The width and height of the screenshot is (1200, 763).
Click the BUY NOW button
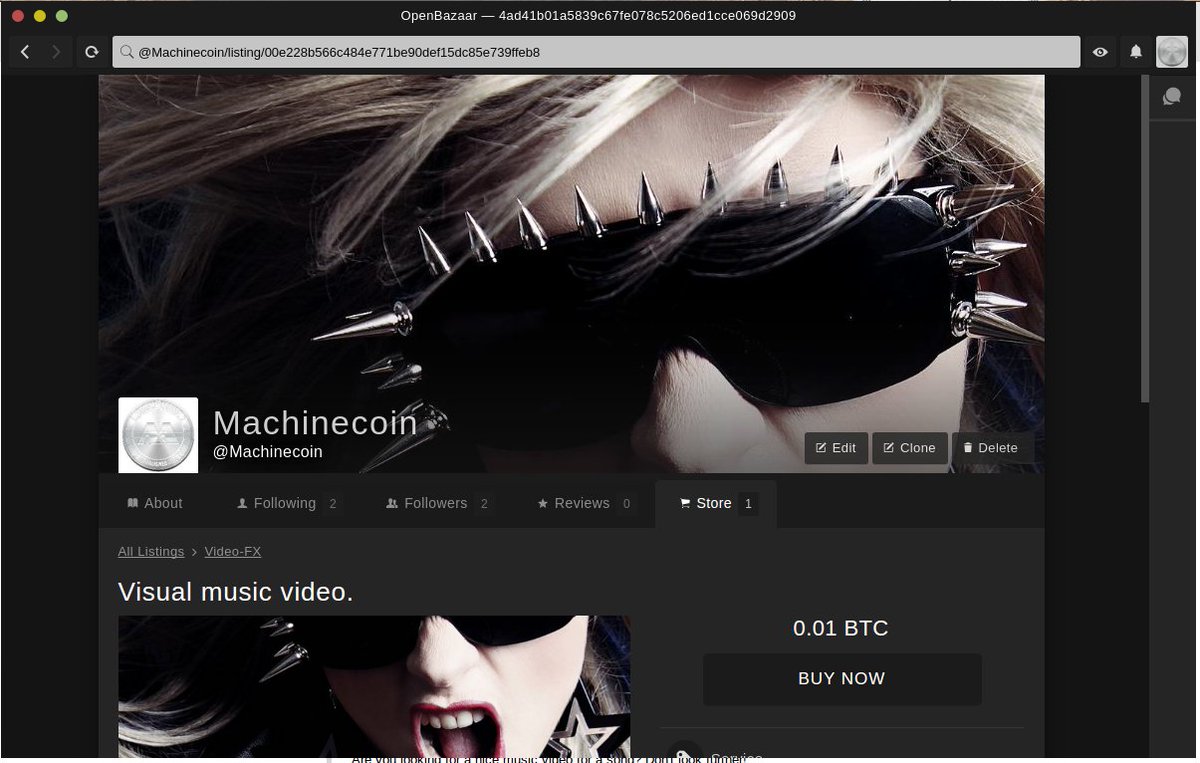[x=842, y=679]
